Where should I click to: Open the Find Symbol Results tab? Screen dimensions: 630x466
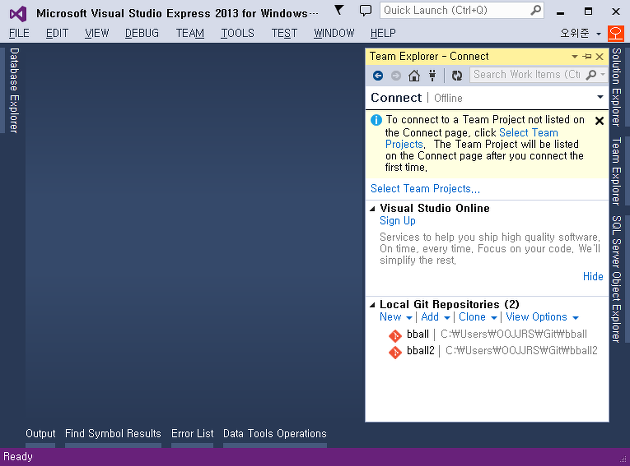113,433
